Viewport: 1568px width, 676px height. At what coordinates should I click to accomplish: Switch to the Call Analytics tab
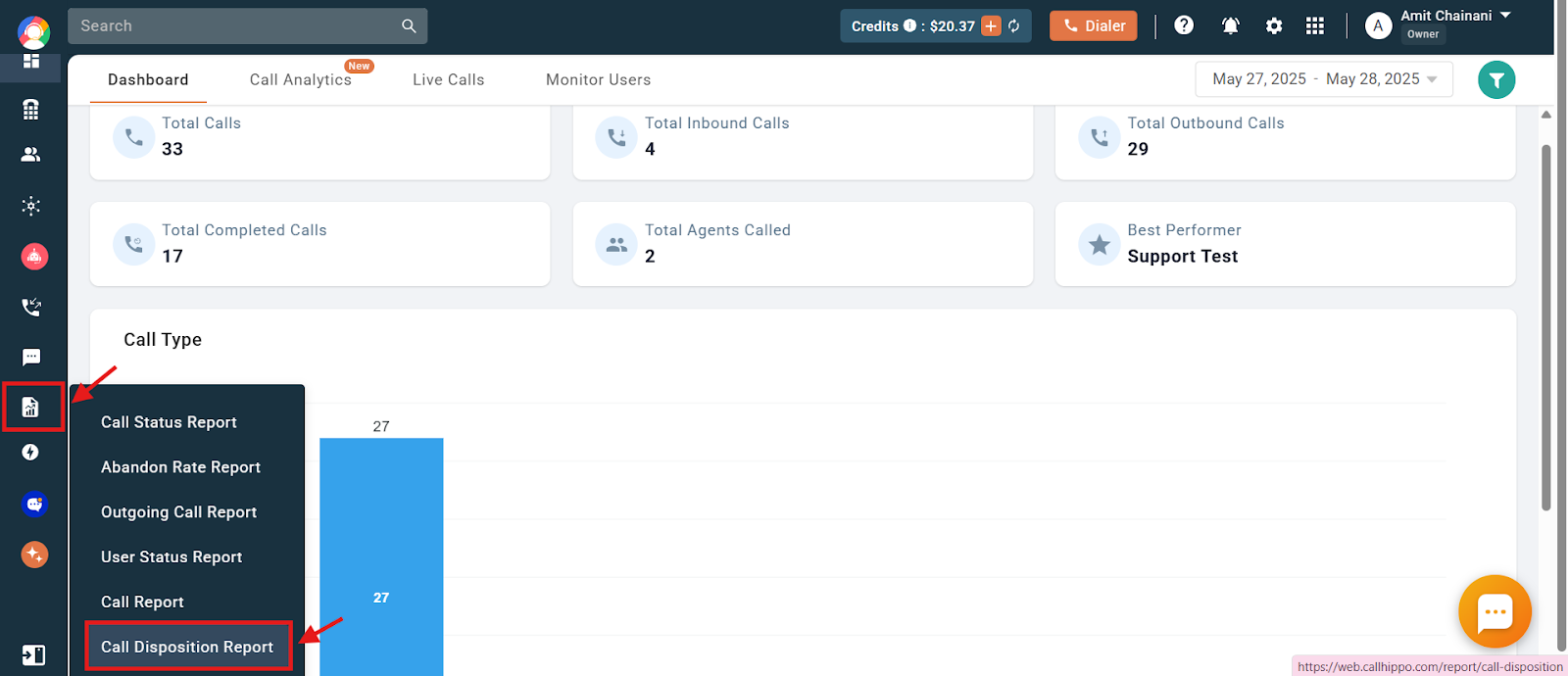pyautogui.click(x=301, y=79)
